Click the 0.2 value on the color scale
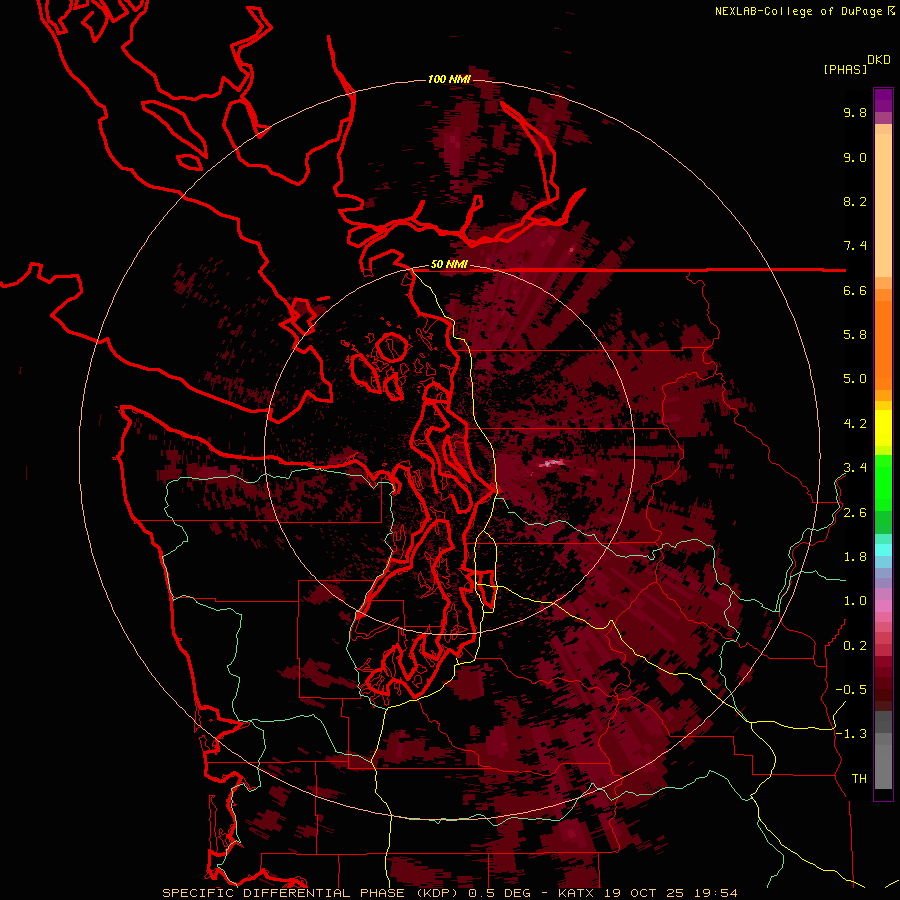900x900 pixels. pos(855,646)
